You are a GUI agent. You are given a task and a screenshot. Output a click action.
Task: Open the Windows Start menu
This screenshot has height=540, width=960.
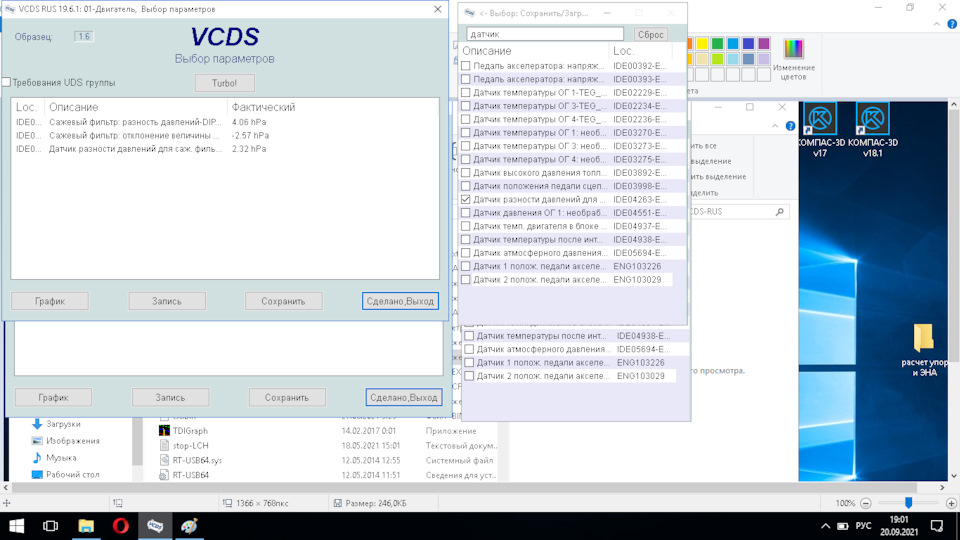tap(17, 526)
